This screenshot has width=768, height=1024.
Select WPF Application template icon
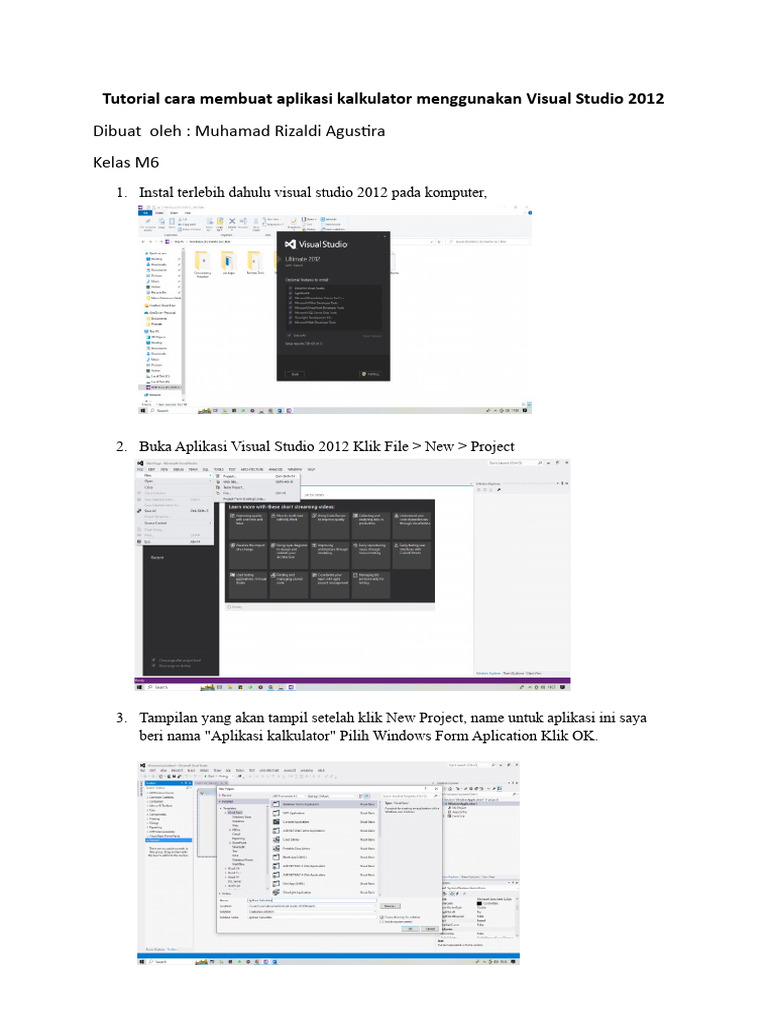[276, 813]
